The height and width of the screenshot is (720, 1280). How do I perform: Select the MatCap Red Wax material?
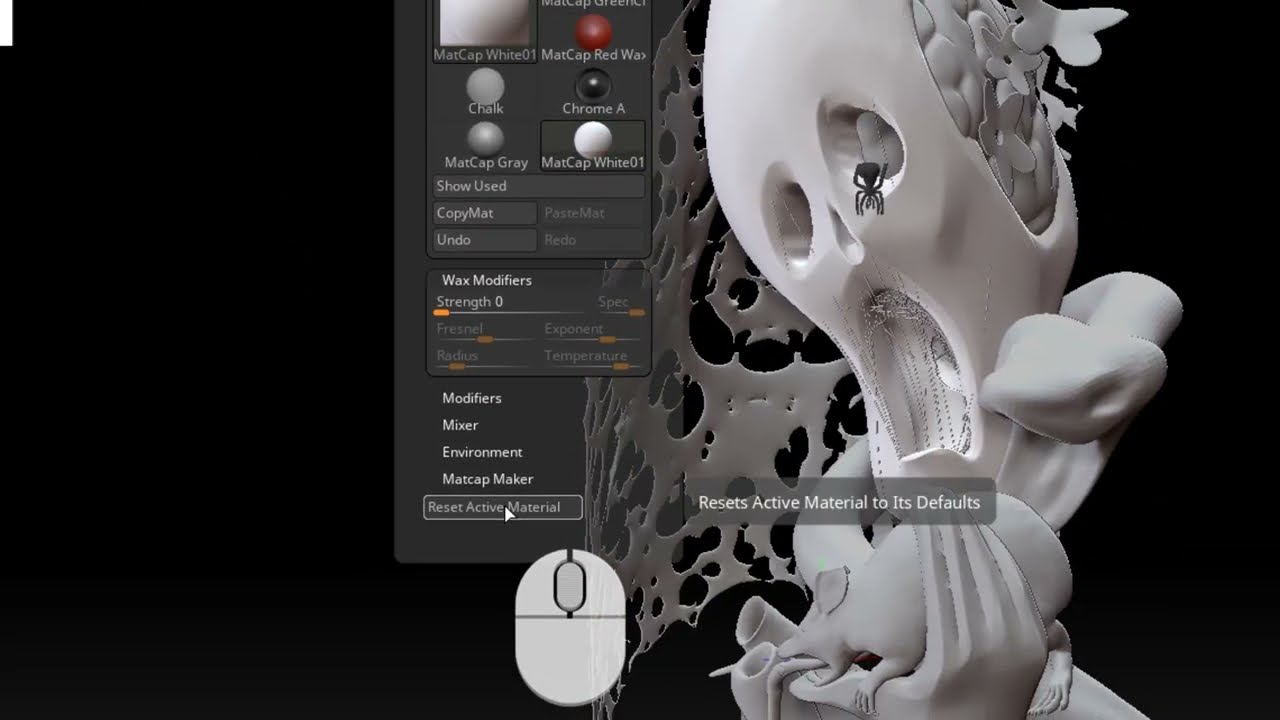click(593, 38)
